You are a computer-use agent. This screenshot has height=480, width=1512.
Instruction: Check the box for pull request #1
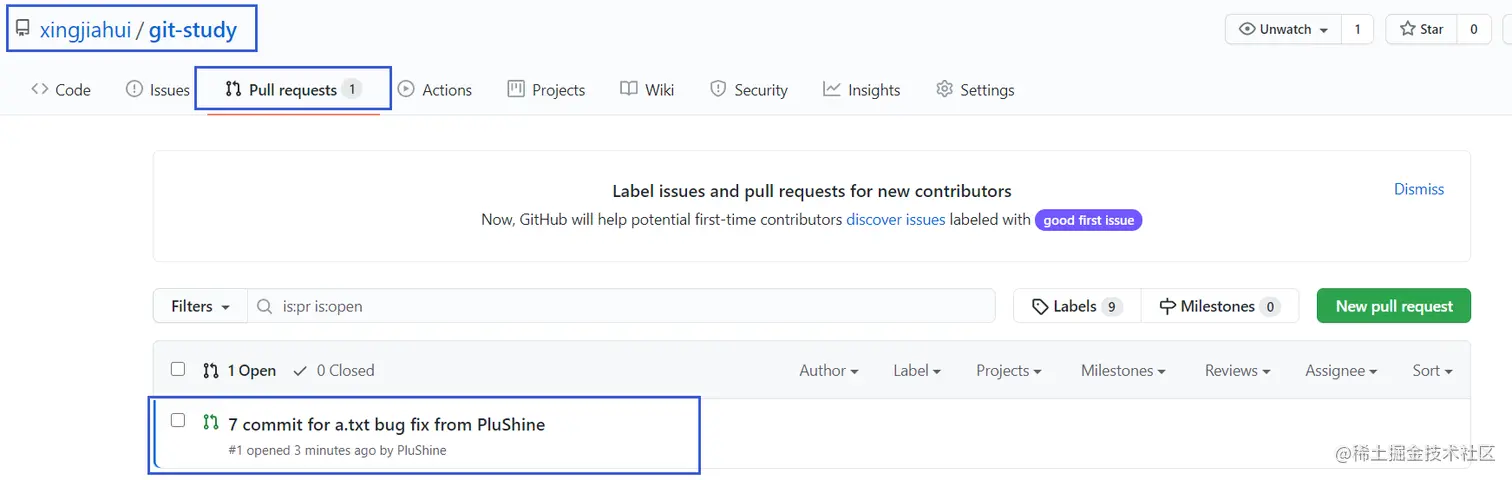click(x=178, y=420)
